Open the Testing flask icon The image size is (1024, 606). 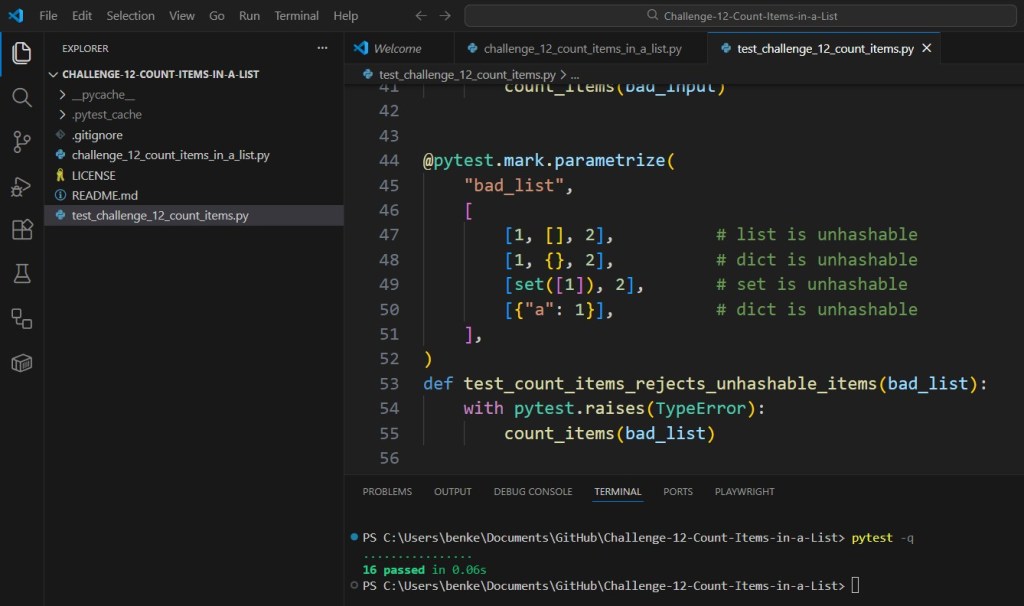pyautogui.click(x=21, y=273)
